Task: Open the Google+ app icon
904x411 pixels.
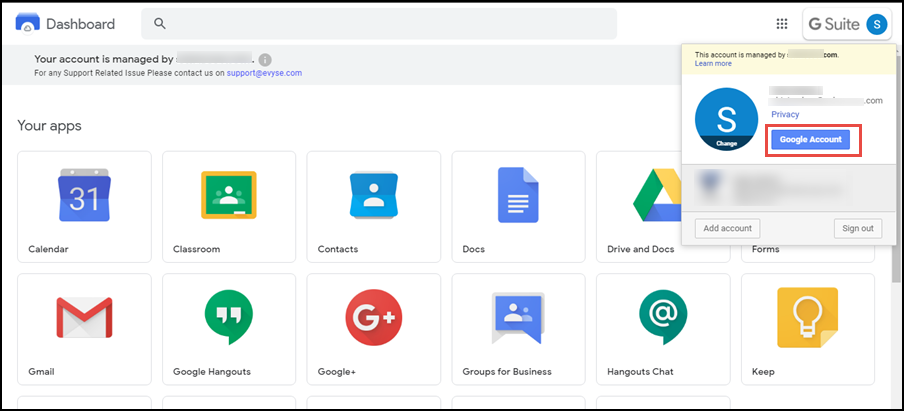Action: pos(374,317)
